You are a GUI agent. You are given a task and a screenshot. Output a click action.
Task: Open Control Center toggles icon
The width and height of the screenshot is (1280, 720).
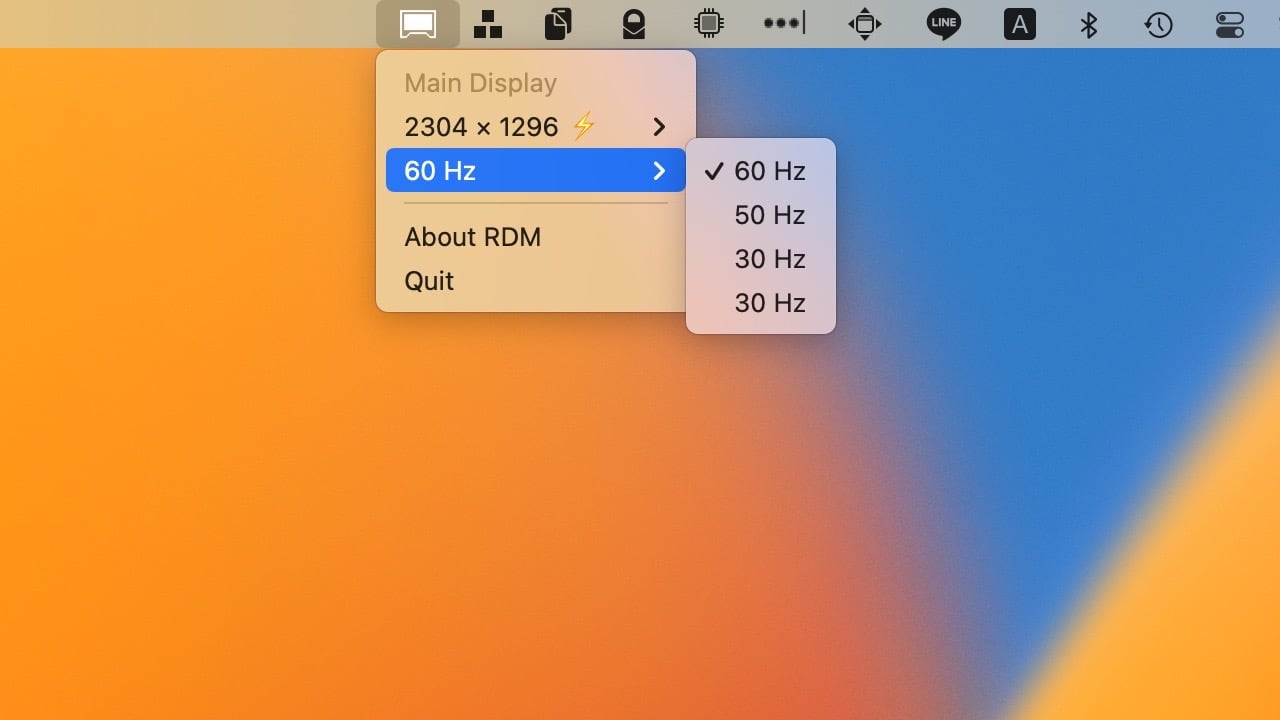(1230, 24)
